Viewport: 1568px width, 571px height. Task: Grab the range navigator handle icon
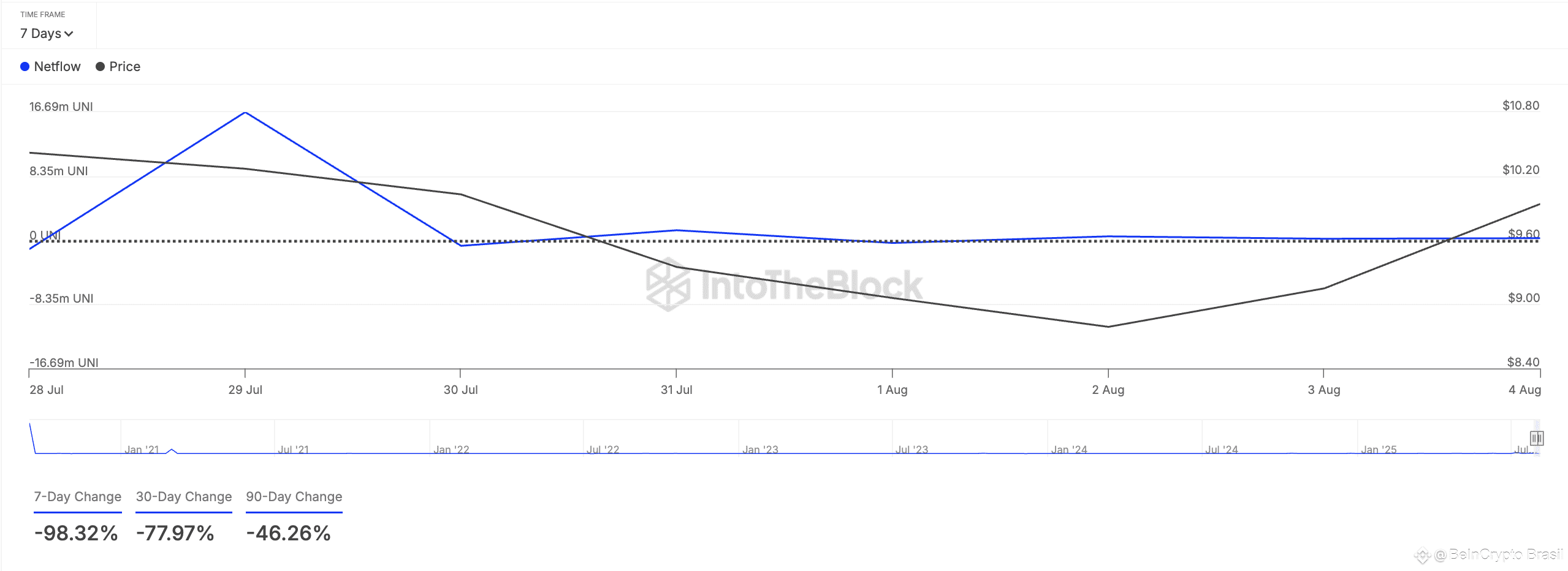click(x=1536, y=438)
